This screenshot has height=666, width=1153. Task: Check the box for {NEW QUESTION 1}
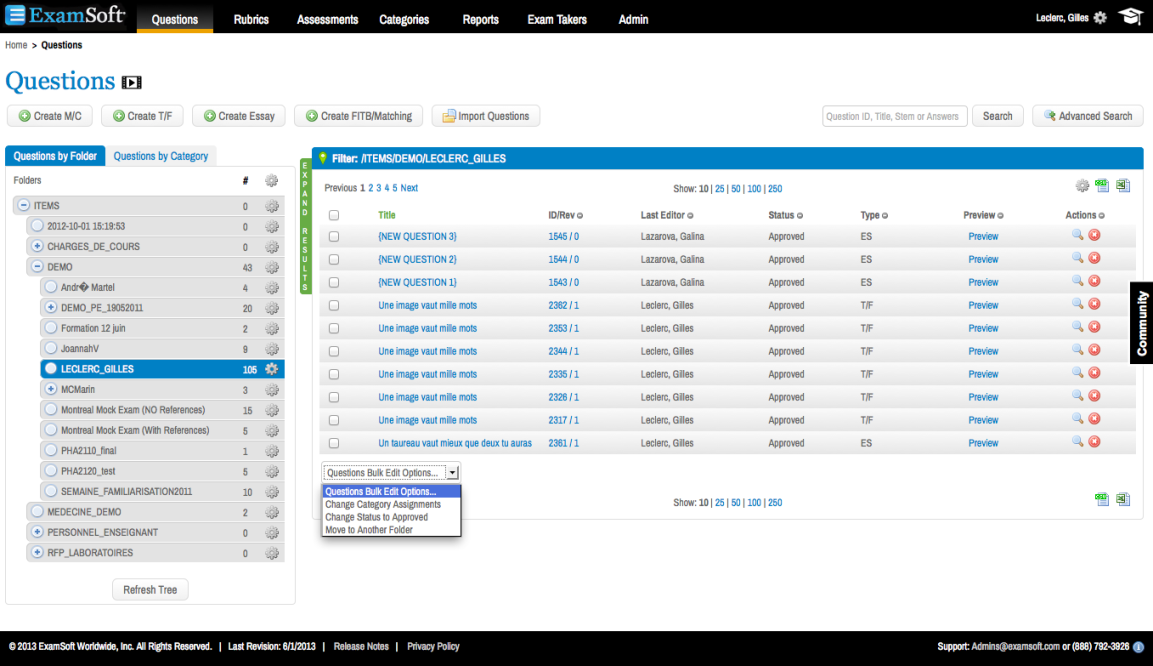tap(334, 282)
